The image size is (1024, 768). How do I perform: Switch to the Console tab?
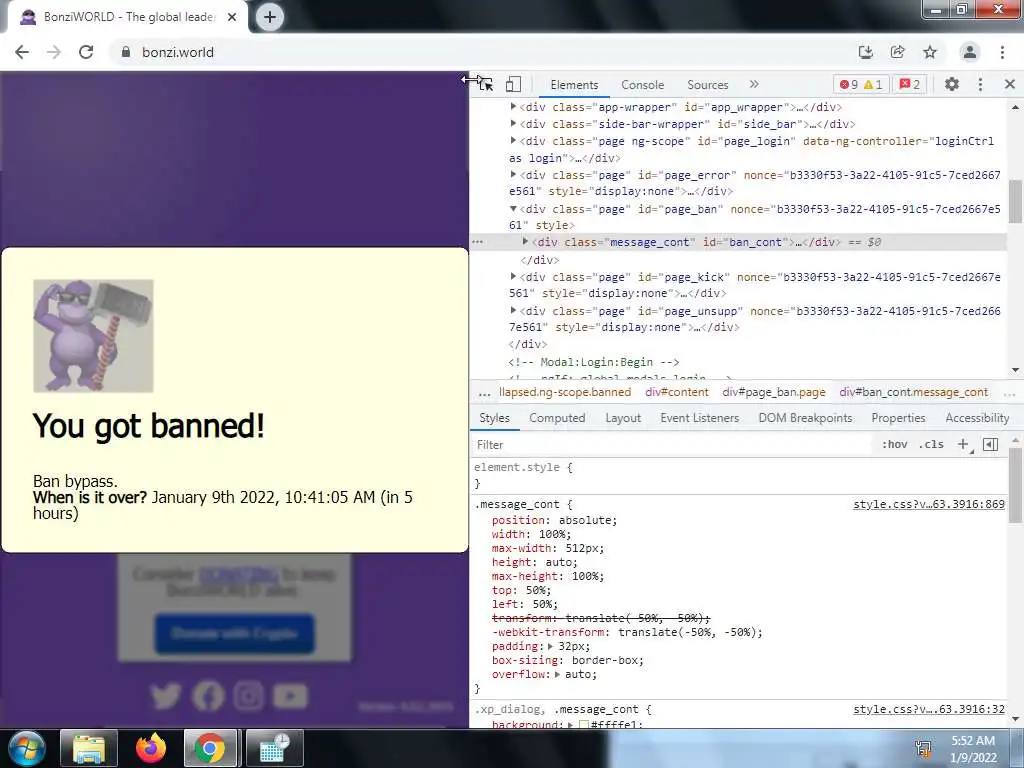tap(643, 85)
